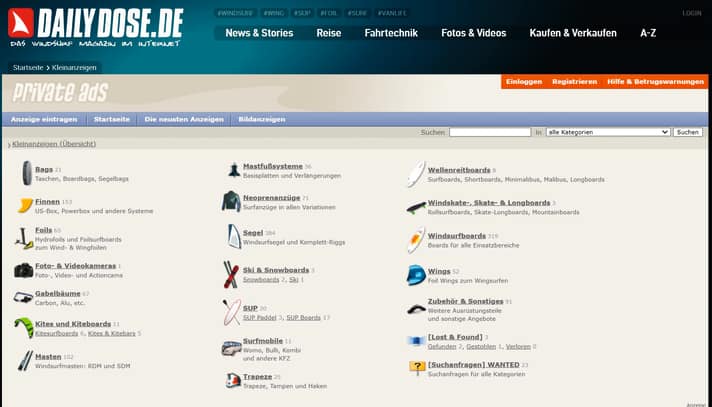Click the Wings blue wing icon
Screen dimensions: 712x407
click(416, 275)
